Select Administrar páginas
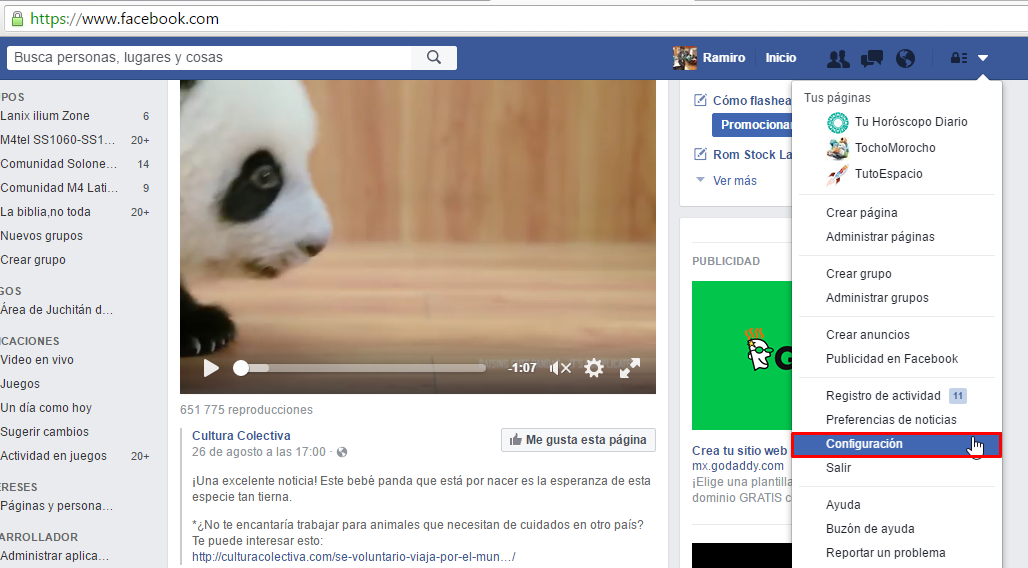 coord(880,237)
